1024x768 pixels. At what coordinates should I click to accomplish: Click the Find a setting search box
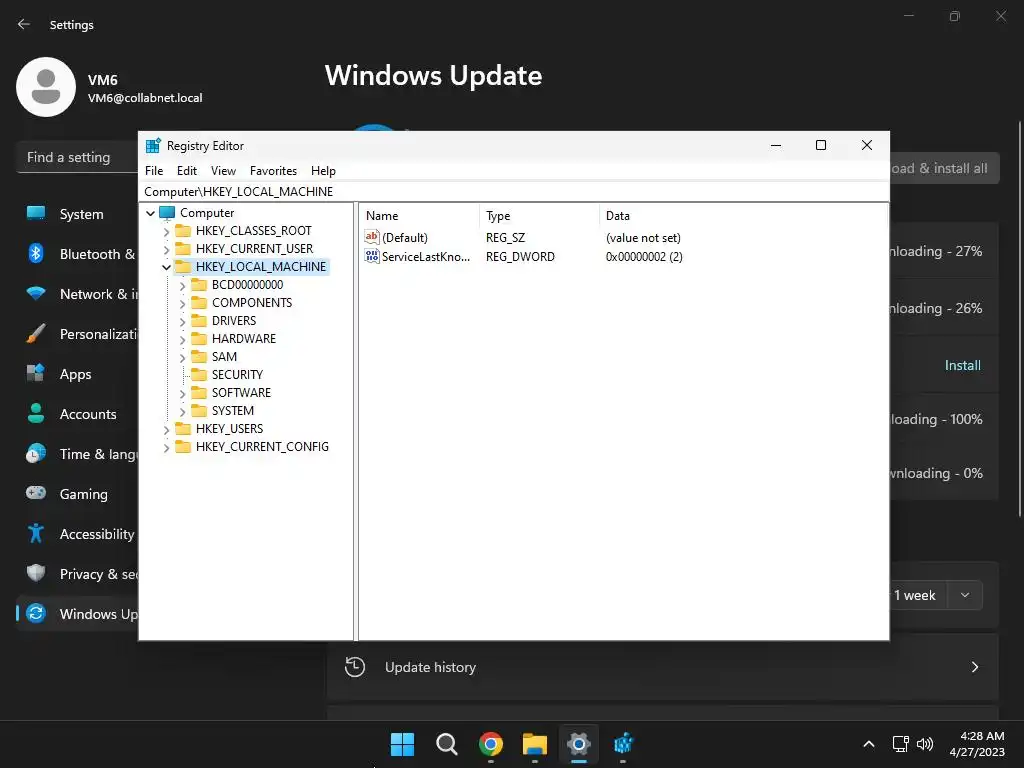77,157
